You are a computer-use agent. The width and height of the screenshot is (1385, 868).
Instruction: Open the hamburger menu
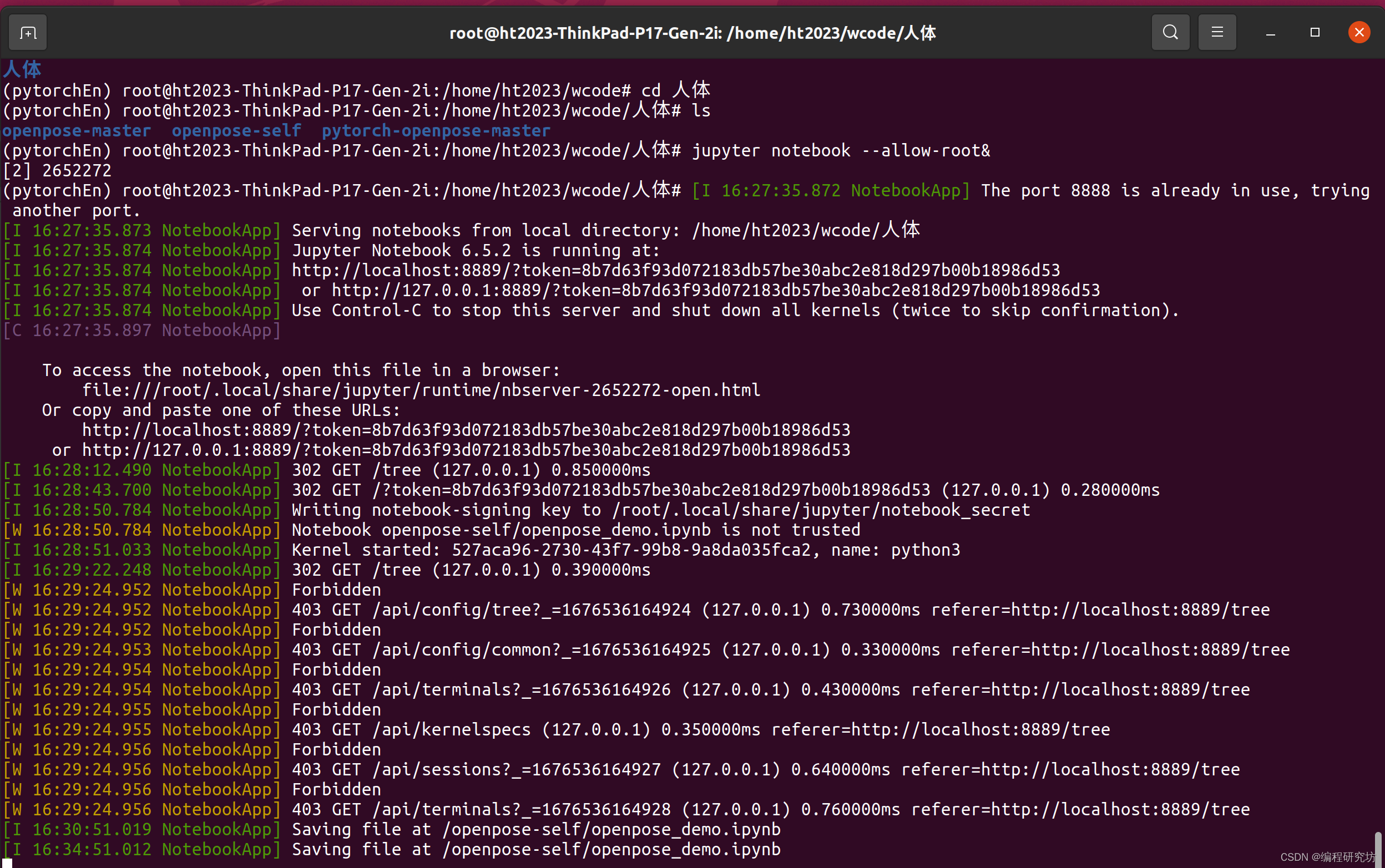(1217, 33)
